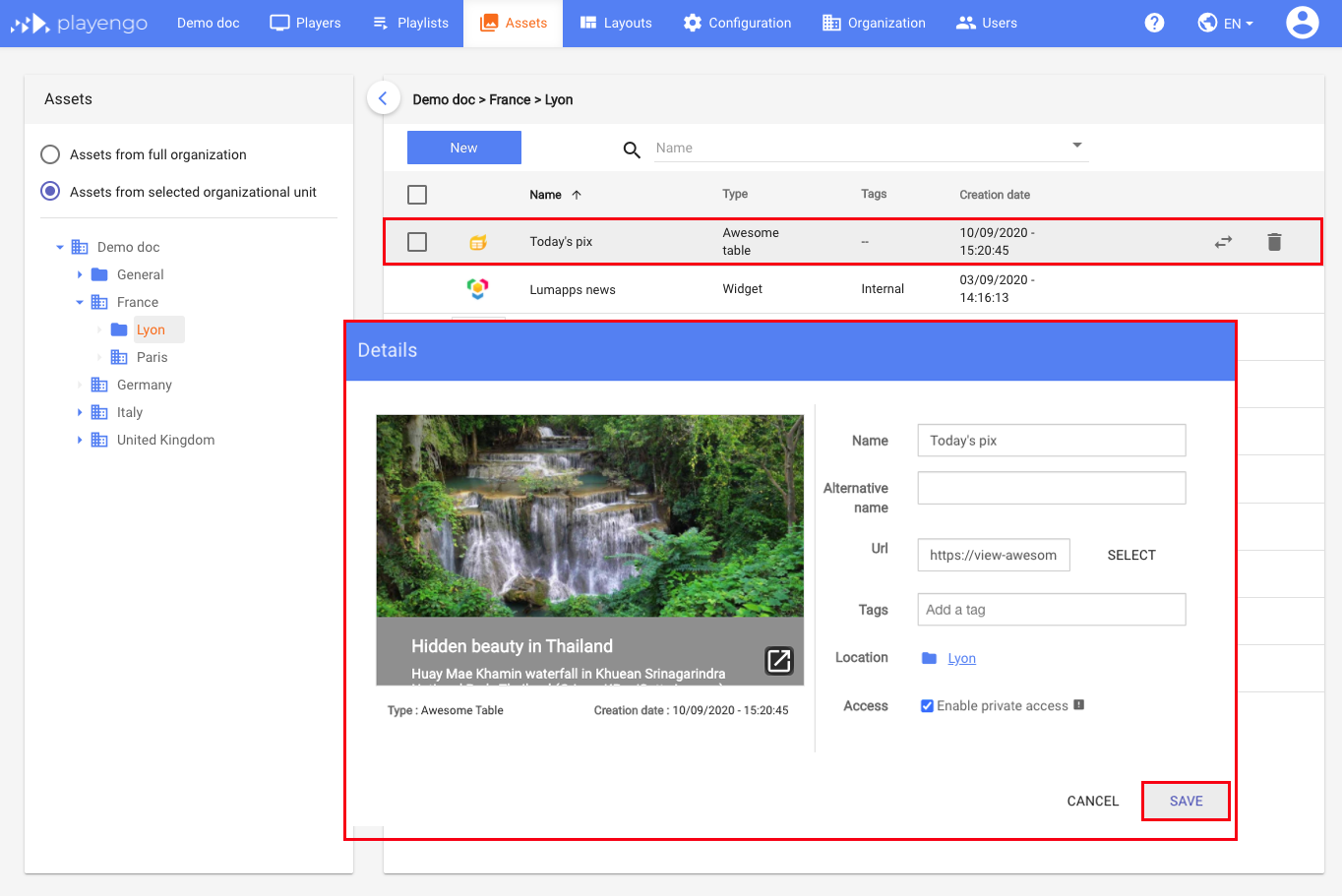Click the back arrow above the breadcrumb
Image resolution: width=1342 pixels, height=896 pixels.
tap(383, 97)
